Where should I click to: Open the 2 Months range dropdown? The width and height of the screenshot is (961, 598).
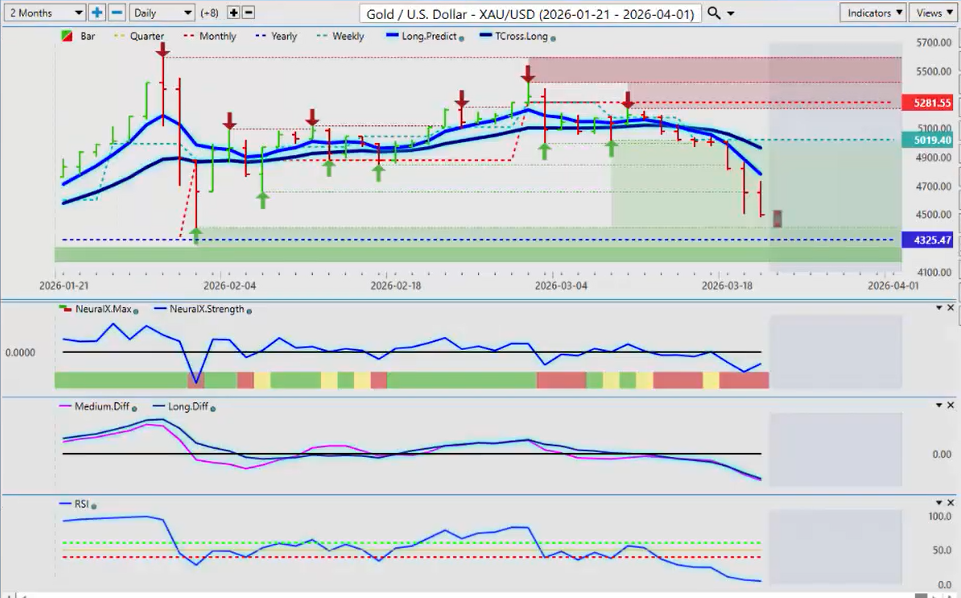[x=45, y=13]
